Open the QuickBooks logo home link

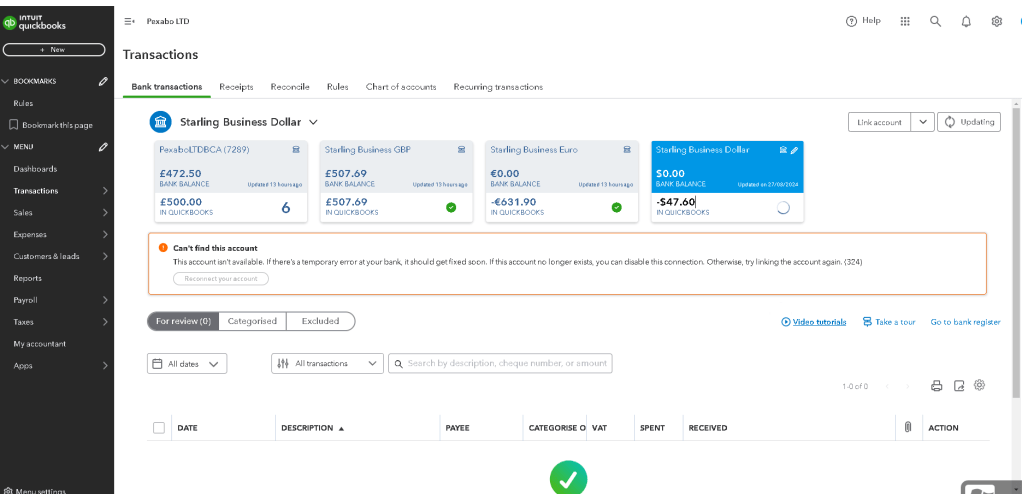tap(35, 23)
